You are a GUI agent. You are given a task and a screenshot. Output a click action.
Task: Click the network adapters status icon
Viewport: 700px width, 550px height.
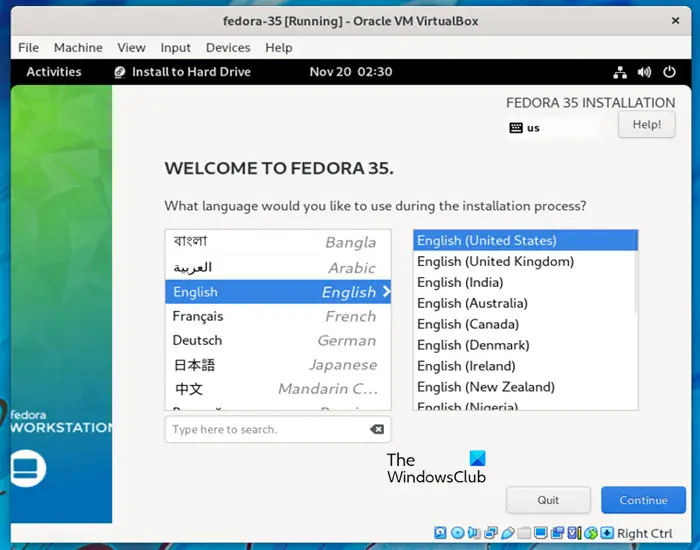[x=491, y=533]
